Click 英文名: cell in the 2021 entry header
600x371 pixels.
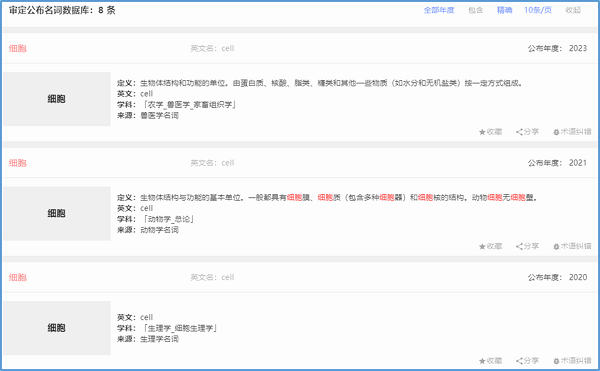212,163
